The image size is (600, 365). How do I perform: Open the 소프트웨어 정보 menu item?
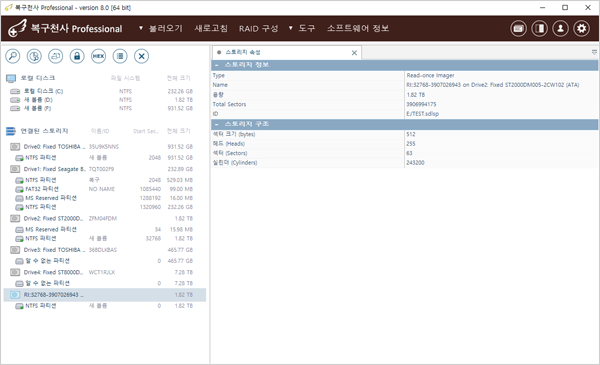pyautogui.click(x=358, y=28)
